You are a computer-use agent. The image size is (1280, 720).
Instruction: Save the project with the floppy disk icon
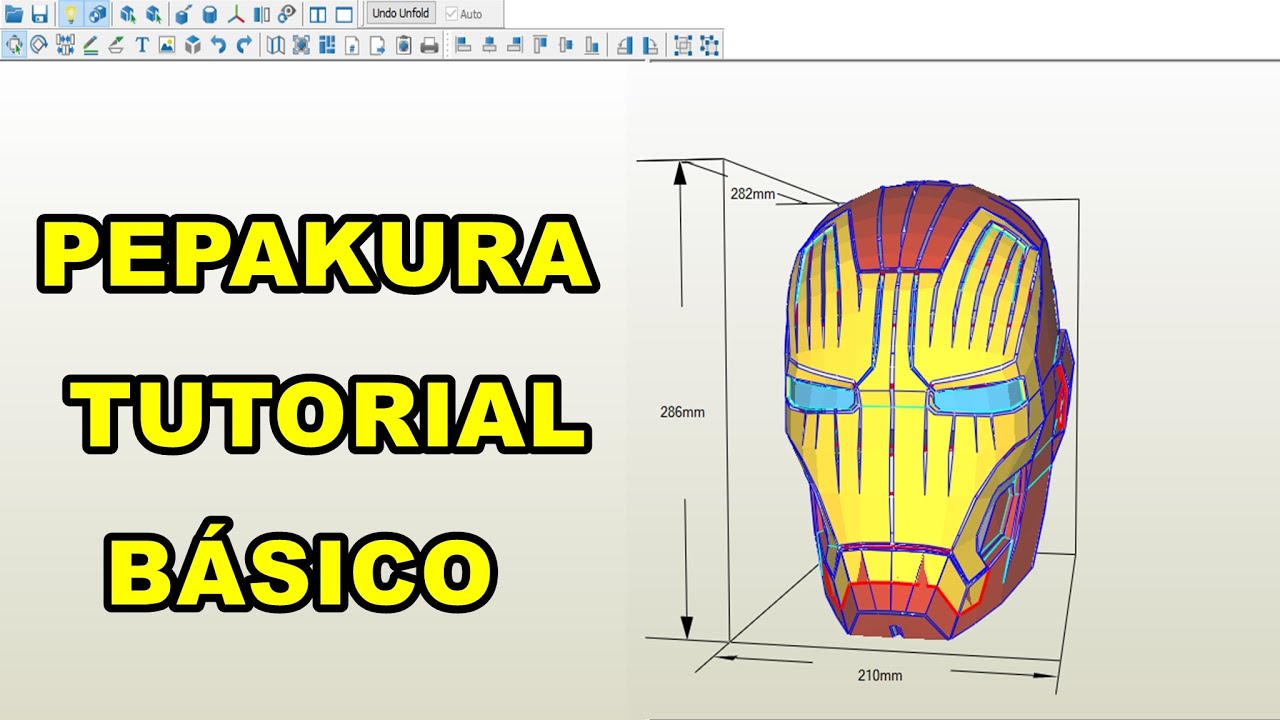click(40, 14)
